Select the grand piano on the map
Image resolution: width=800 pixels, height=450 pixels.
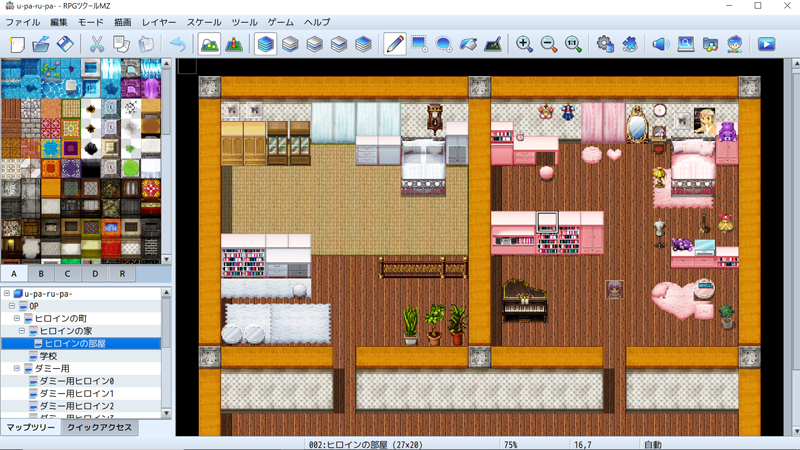(524, 301)
